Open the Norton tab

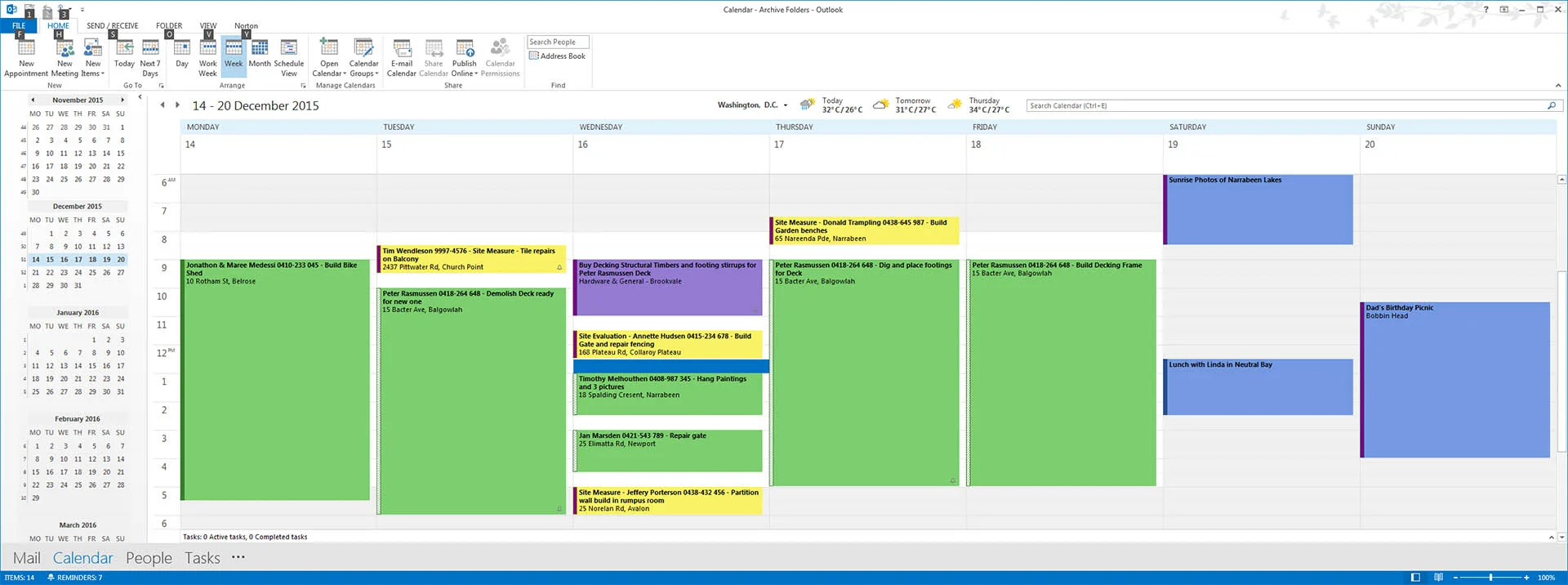[246, 26]
